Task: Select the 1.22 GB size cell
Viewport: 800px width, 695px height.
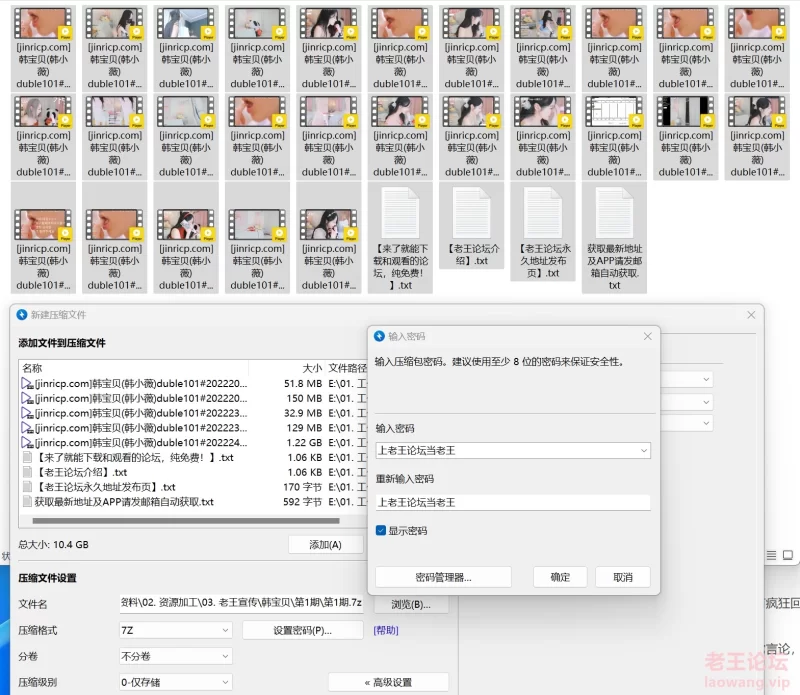Action: pyautogui.click(x=304, y=443)
